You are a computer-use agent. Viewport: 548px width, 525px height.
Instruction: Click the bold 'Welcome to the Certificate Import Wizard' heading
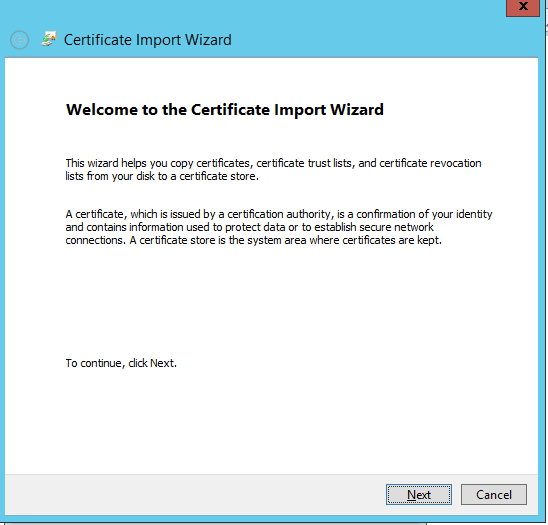pos(225,109)
